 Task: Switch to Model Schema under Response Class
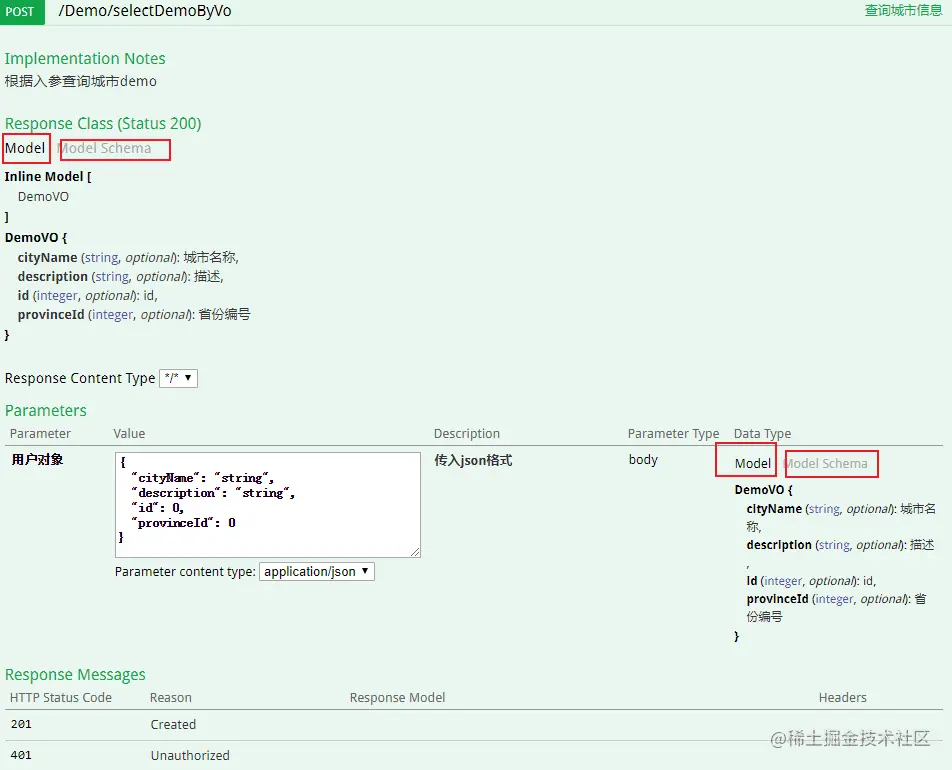104,148
